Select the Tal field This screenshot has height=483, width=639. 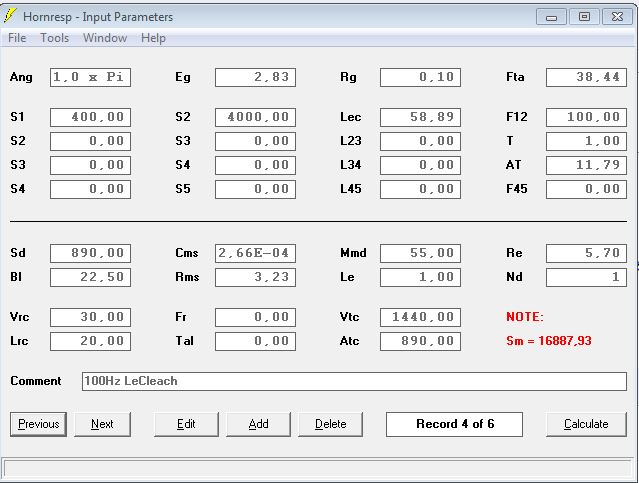tap(256, 342)
